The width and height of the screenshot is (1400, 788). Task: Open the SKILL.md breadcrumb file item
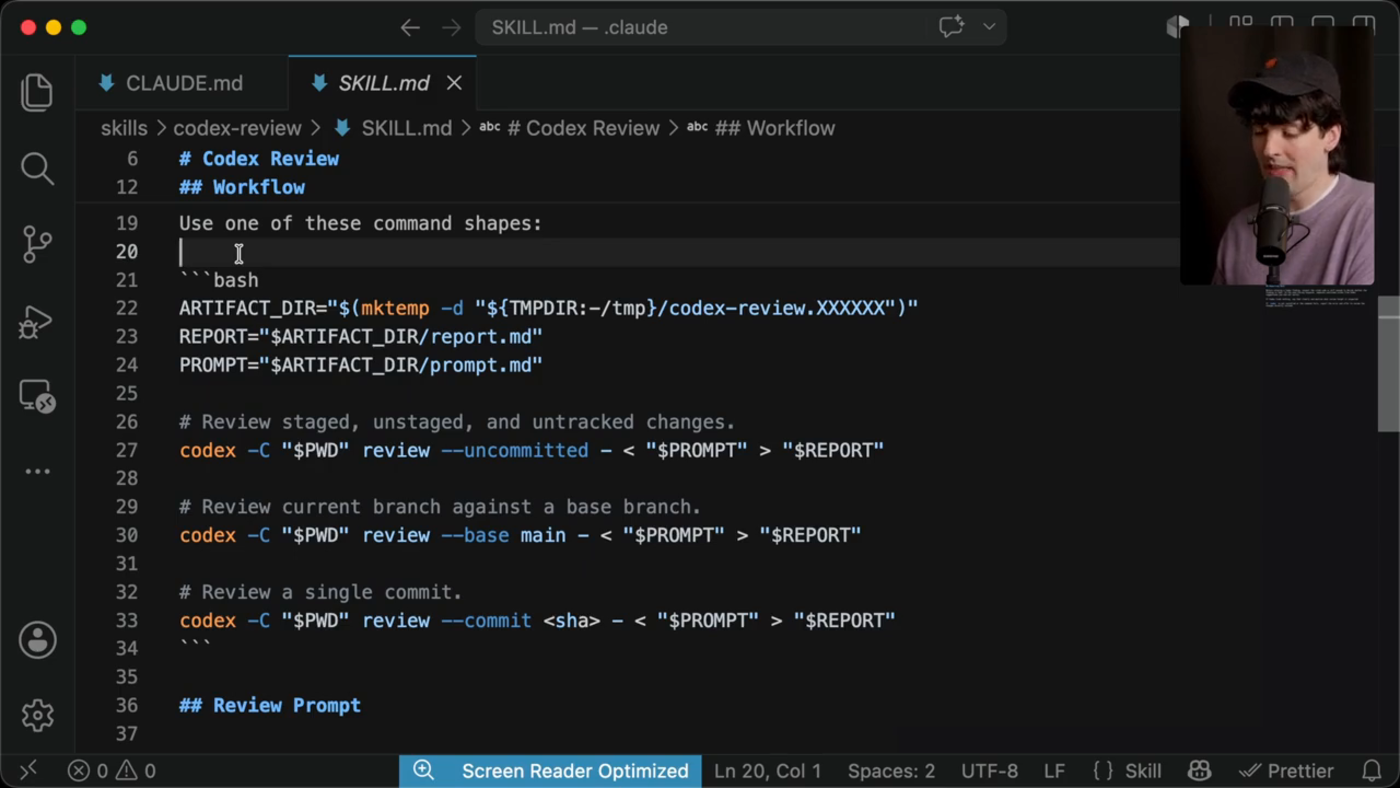(393, 128)
